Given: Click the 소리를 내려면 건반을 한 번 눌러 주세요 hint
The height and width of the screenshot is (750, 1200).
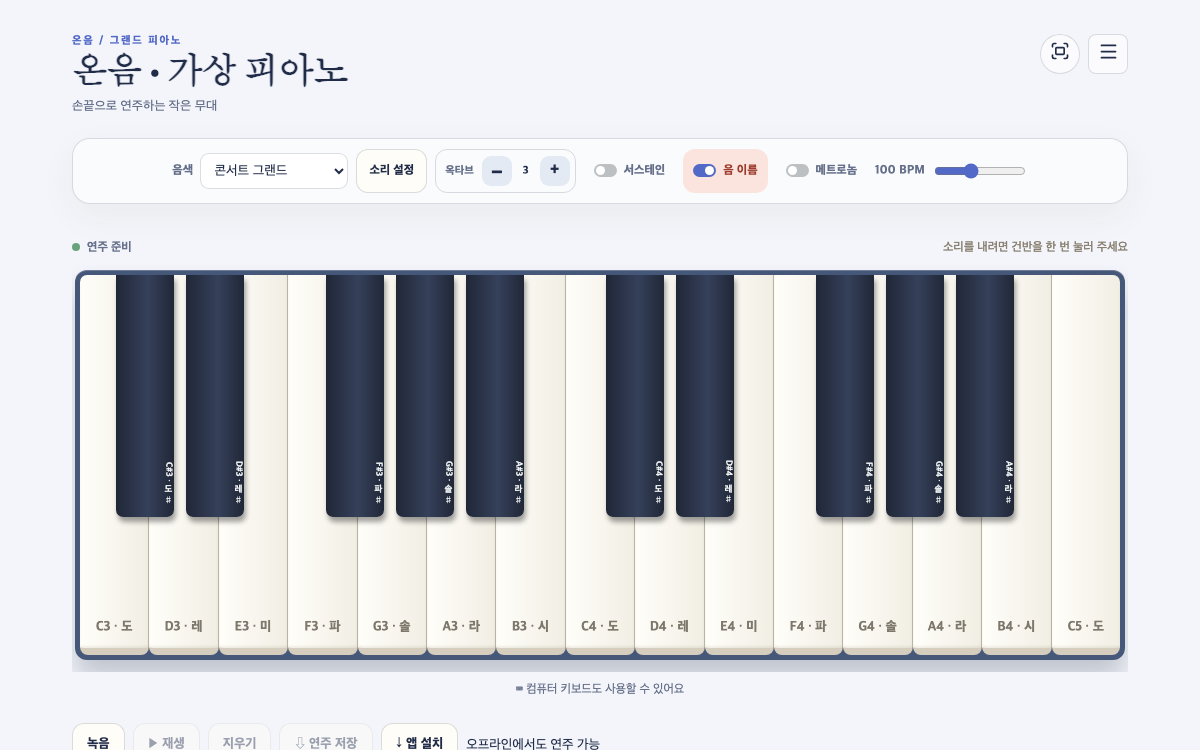Looking at the screenshot, I should pyautogui.click(x=1035, y=247).
